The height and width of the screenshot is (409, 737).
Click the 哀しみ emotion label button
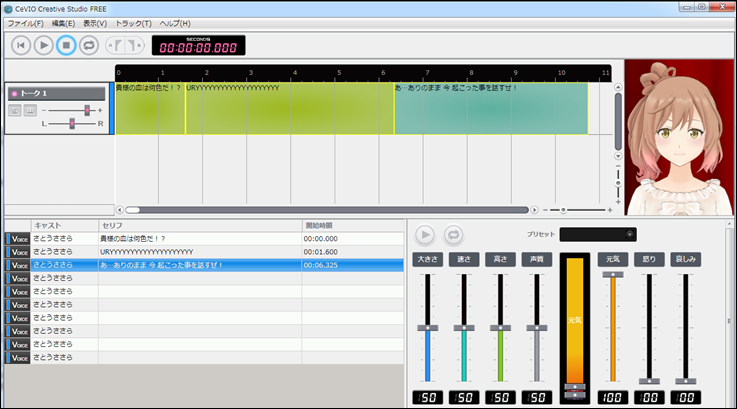686,260
